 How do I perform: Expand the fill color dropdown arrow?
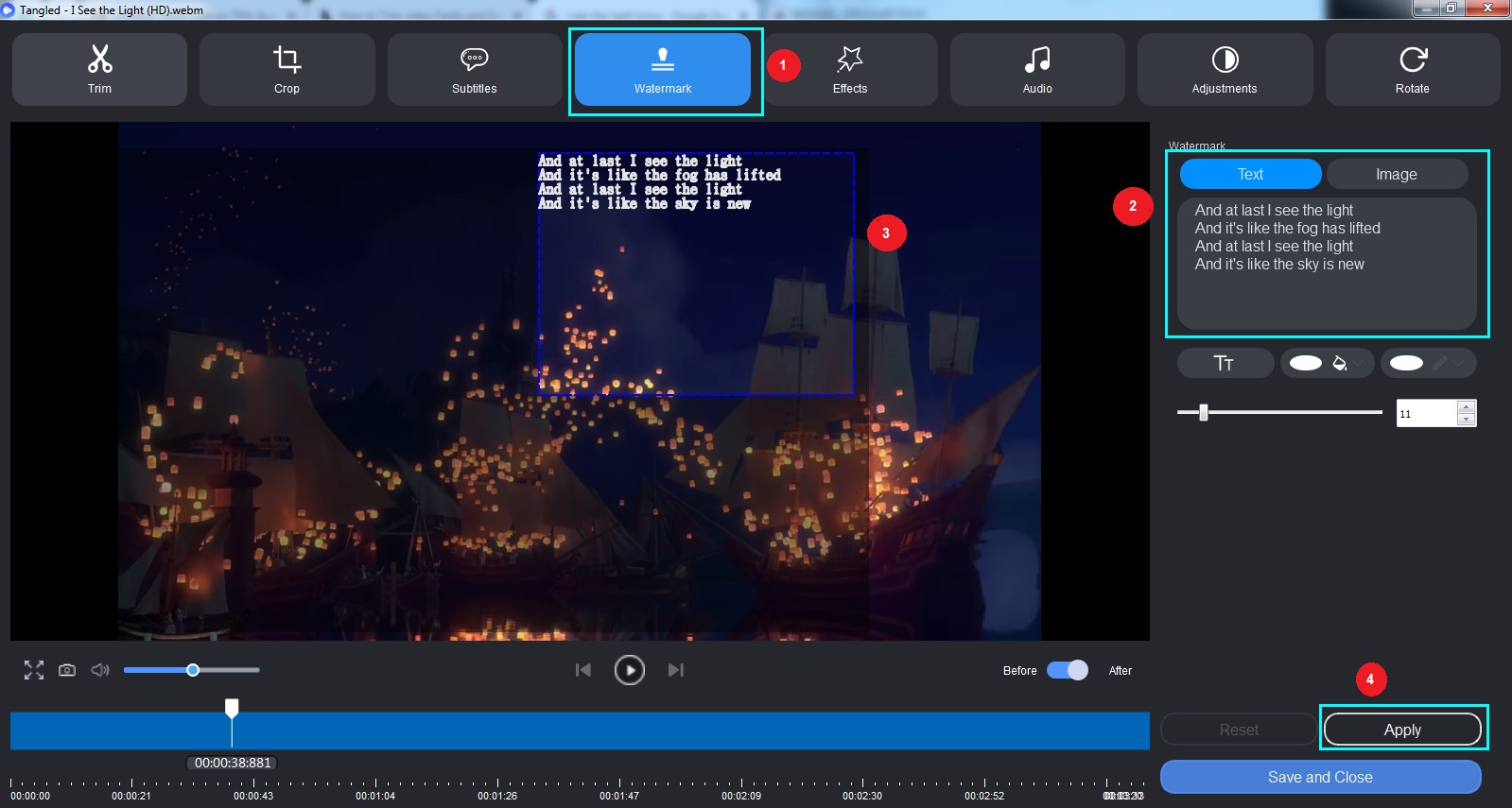(x=1359, y=363)
